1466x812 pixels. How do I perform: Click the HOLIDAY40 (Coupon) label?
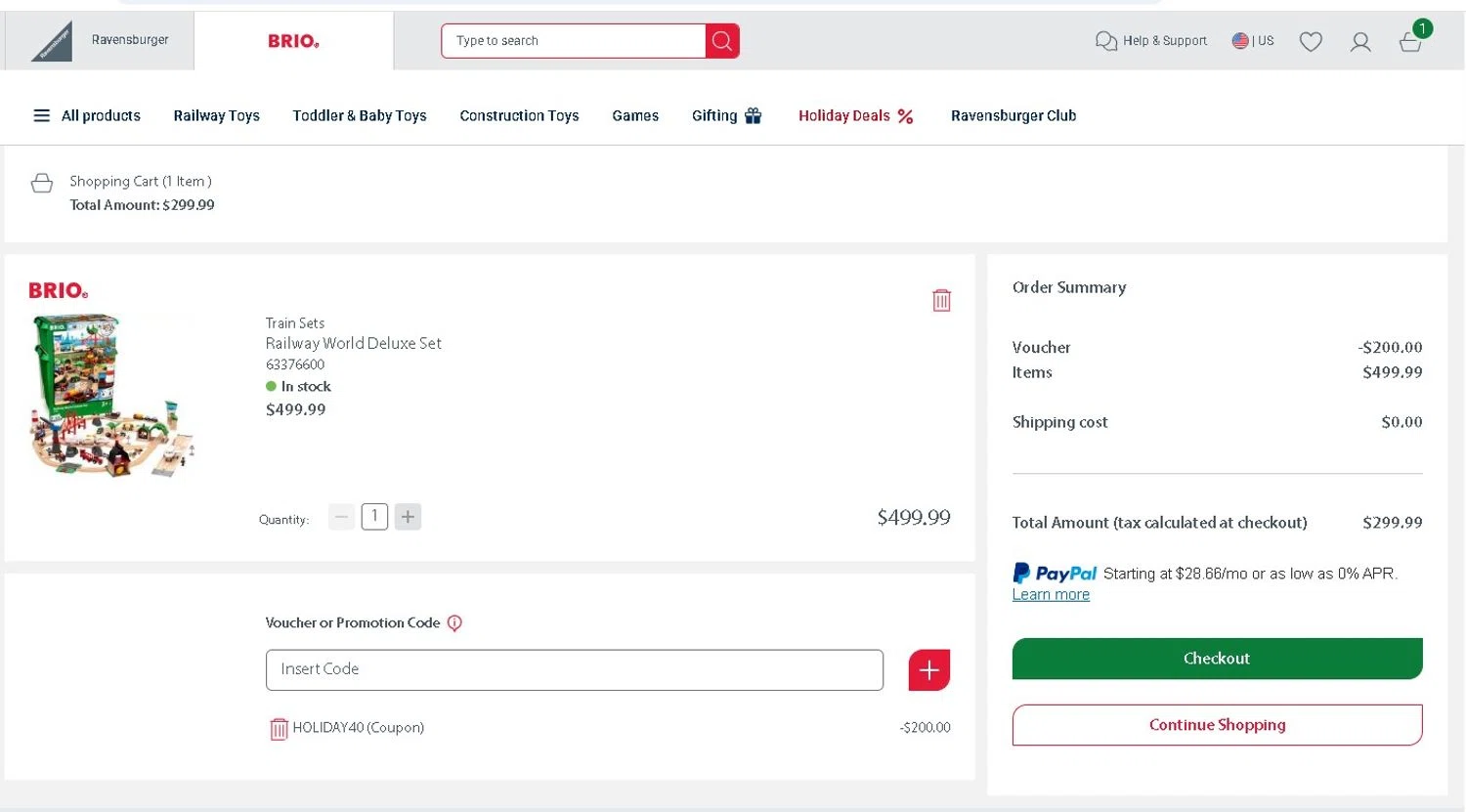[x=359, y=728]
